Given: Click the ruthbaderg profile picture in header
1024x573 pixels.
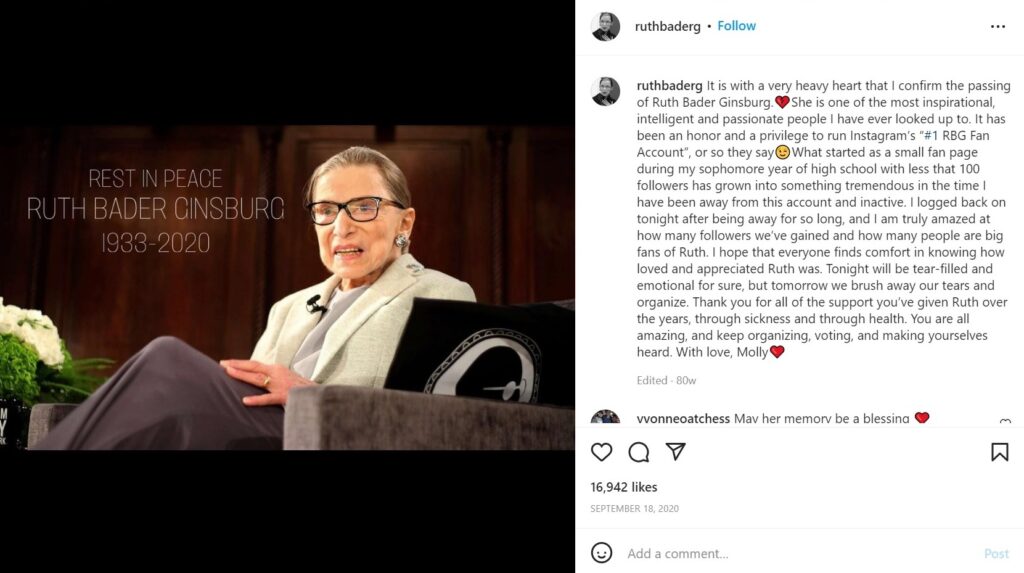Looking at the screenshot, I should [x=605, y=27].
